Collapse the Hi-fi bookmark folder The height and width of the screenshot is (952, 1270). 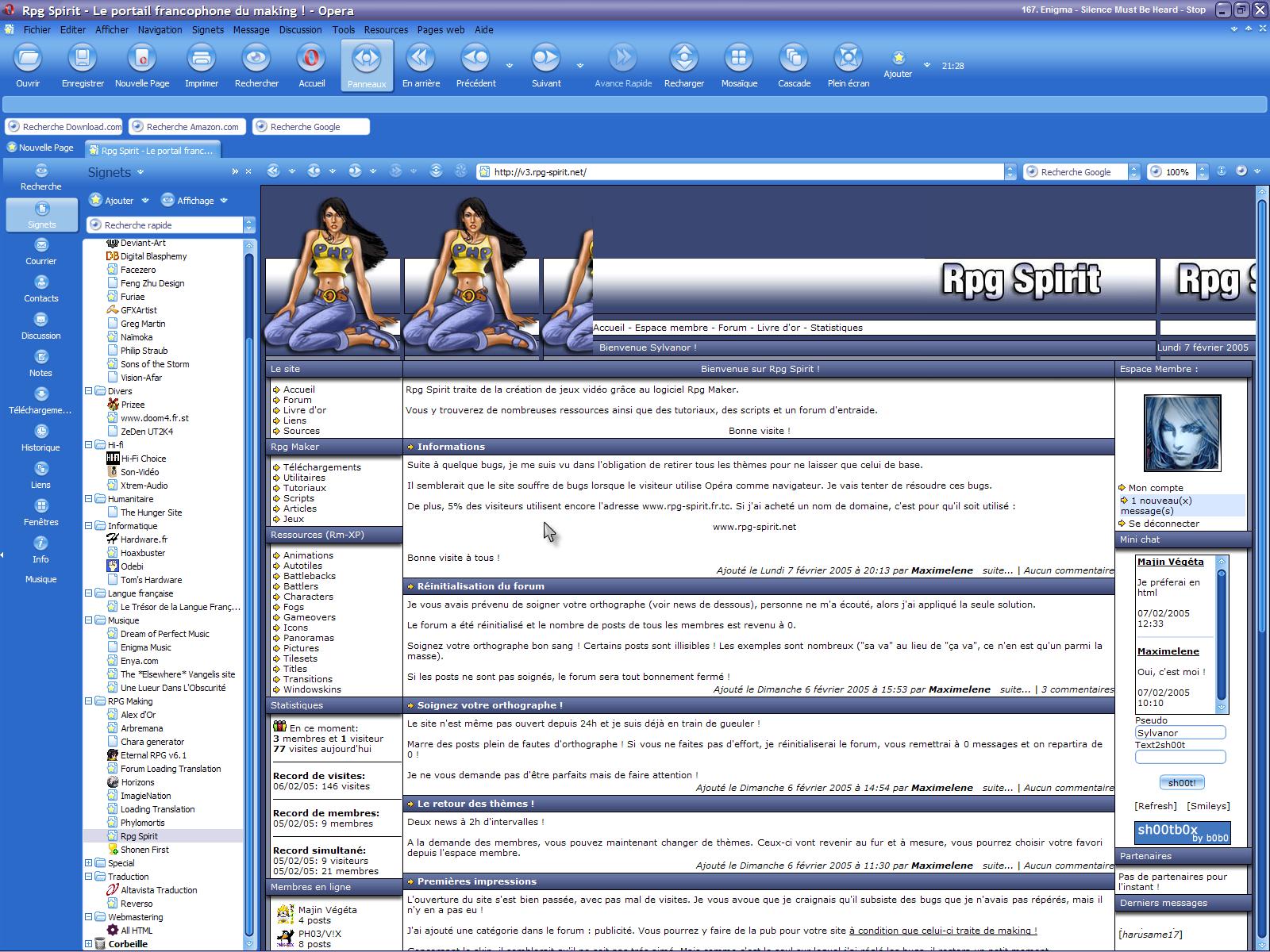(x=89, y=445)
